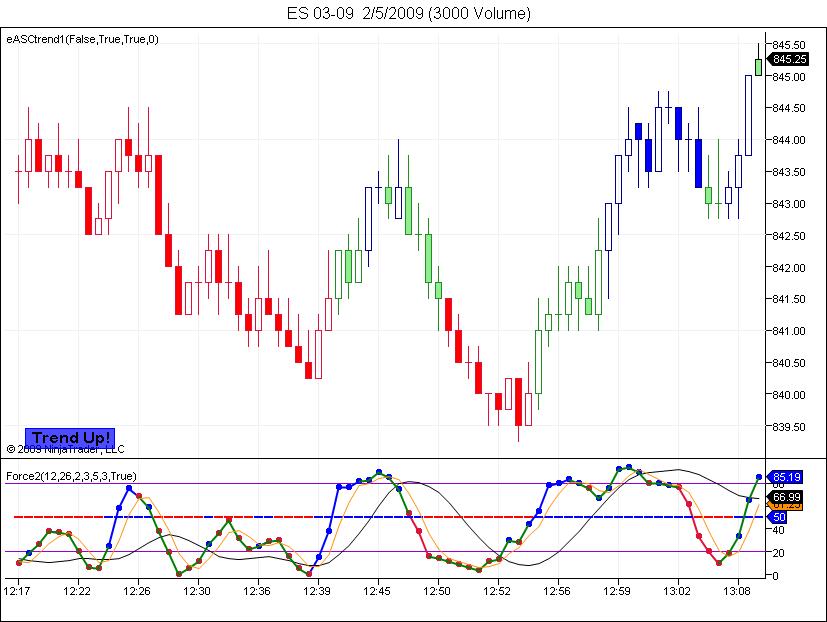Click the 12:22 time axis label
This screenshot has height=622, width=827.
pyautogui.click(x=77, y=591)
